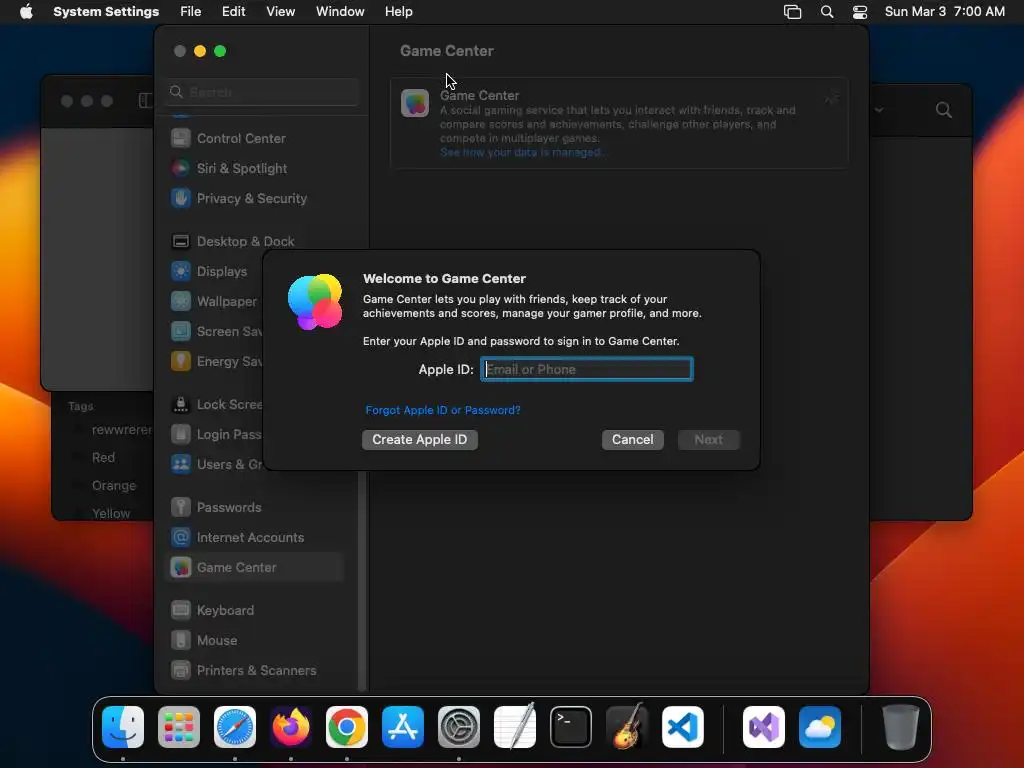Click the Next button

point(709,440)
